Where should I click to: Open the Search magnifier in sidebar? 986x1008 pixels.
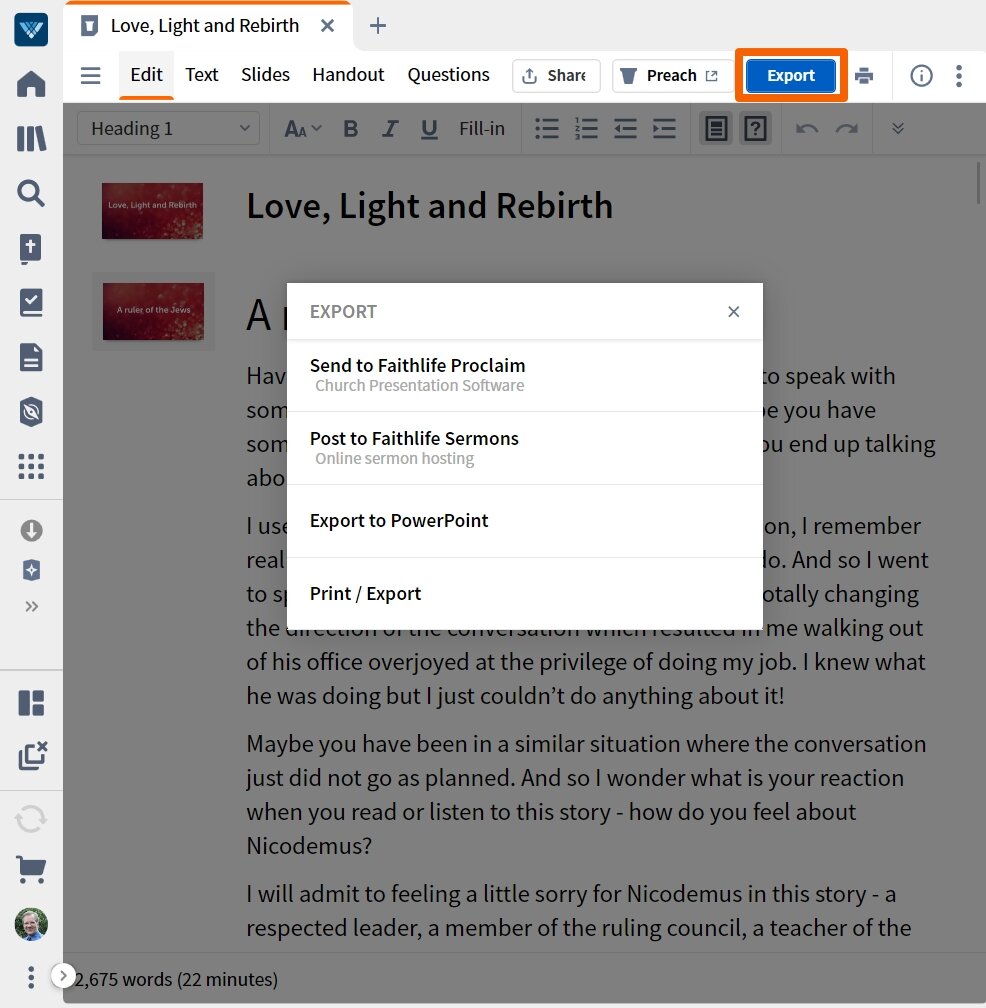[x=31, y=193]
